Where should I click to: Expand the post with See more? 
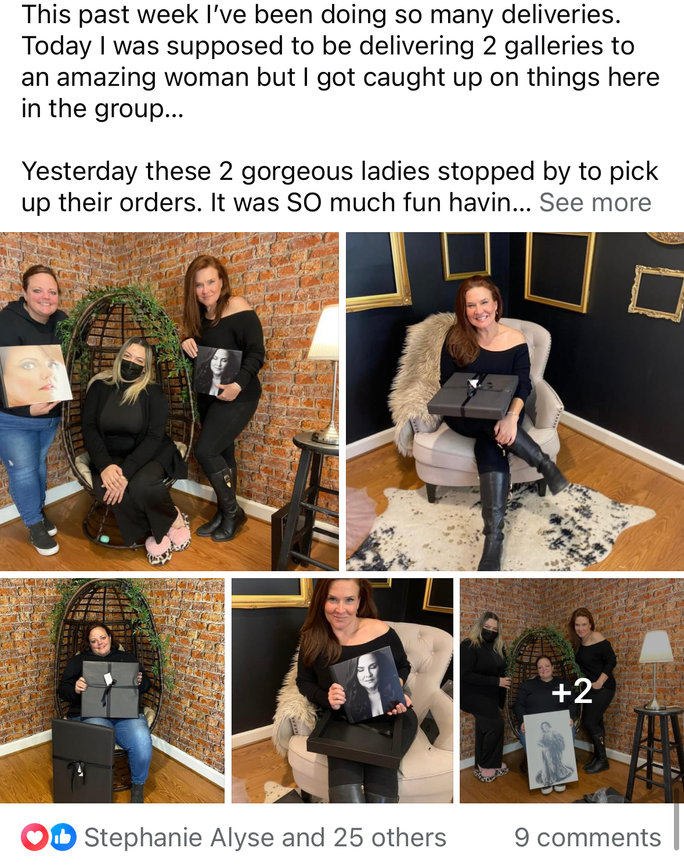coord(595,202)
